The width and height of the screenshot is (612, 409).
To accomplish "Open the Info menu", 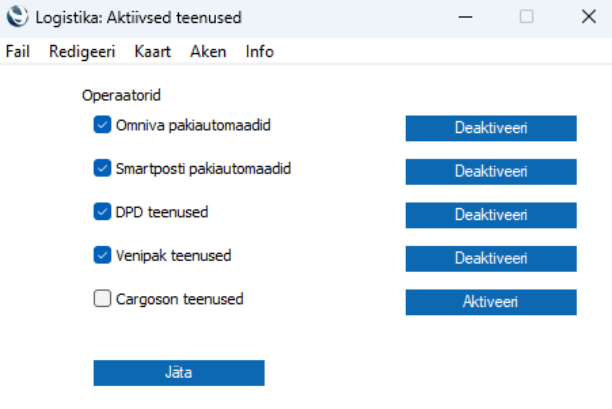I will click(x=260, y=52).
